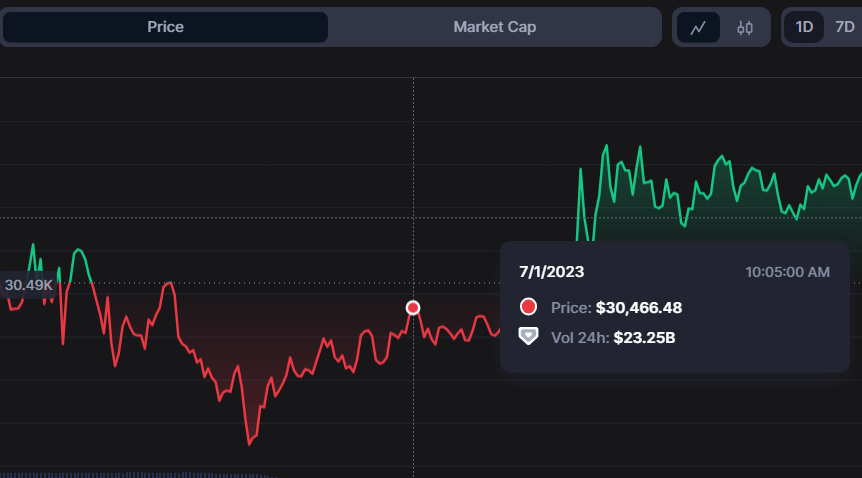Switch to the Price tab
Screen dimensions: 862x478
(x=165, y=27)
